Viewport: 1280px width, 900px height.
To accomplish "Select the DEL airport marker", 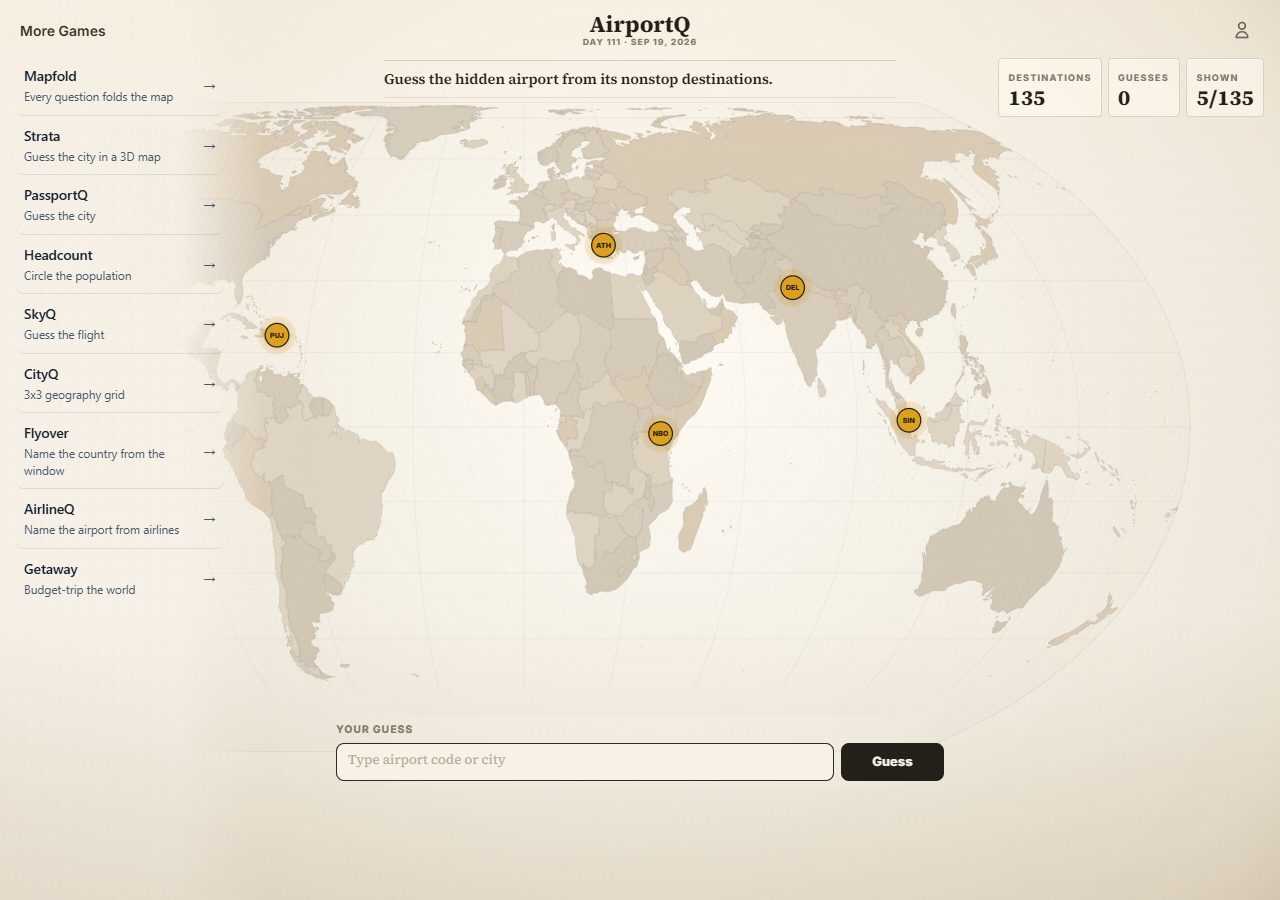I will 792,288.
